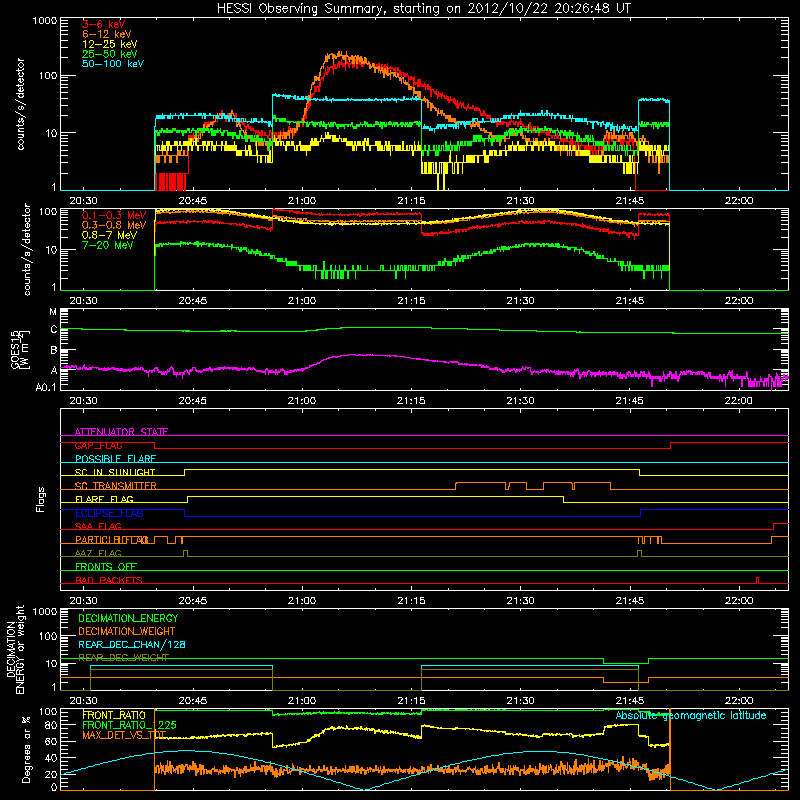
Task: Select the POSSIBLE_FLARE flag label
Action: [115, 459]
